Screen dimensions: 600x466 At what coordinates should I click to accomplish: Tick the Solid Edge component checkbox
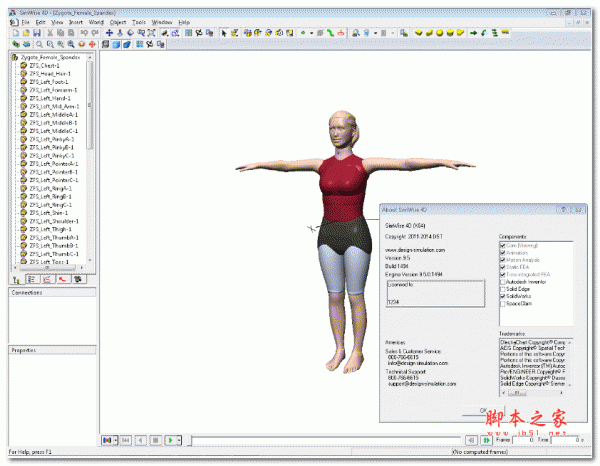[x=502, y=287]
